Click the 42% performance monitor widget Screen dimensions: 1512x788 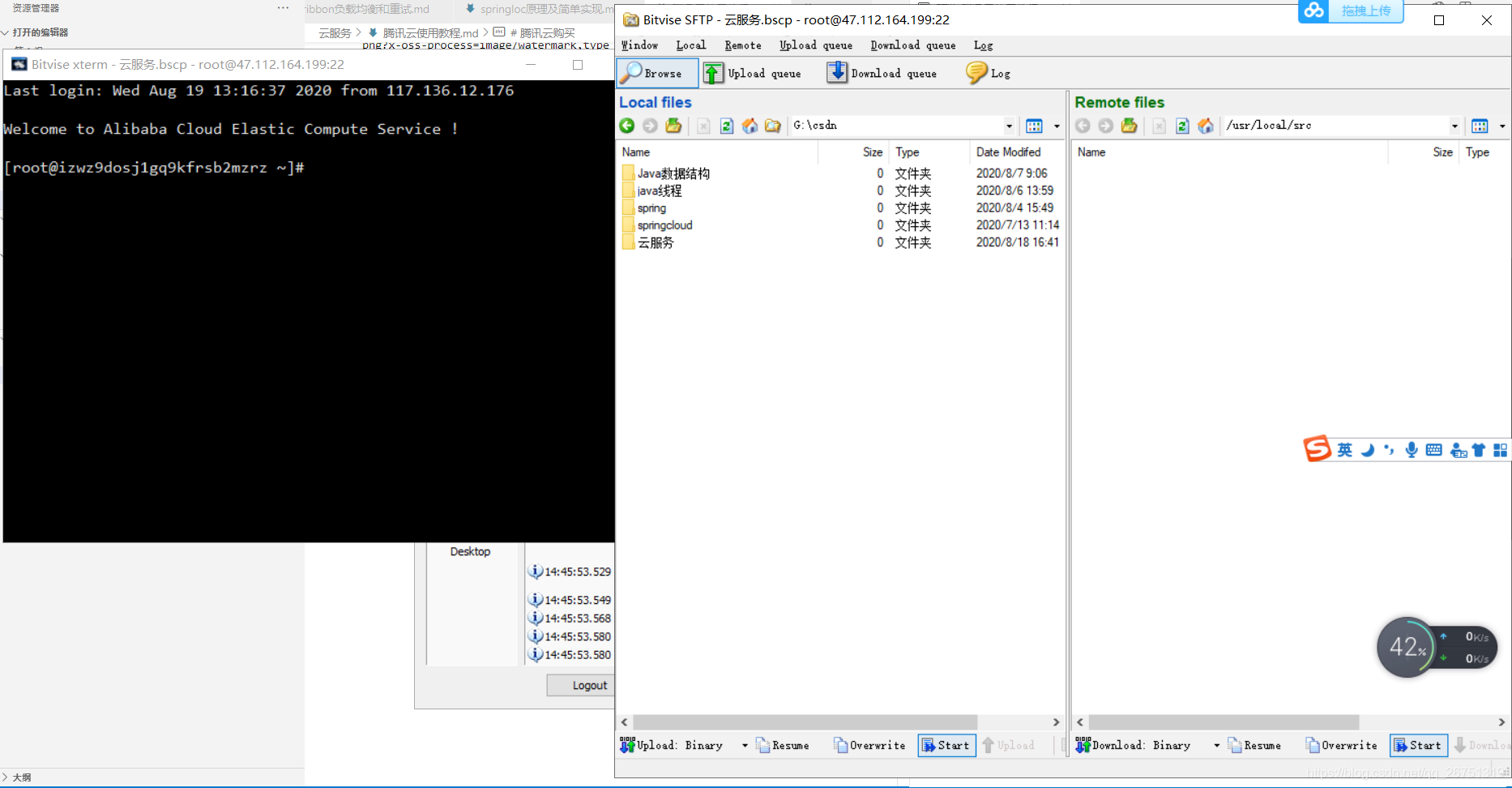[x=1407, y=647]
